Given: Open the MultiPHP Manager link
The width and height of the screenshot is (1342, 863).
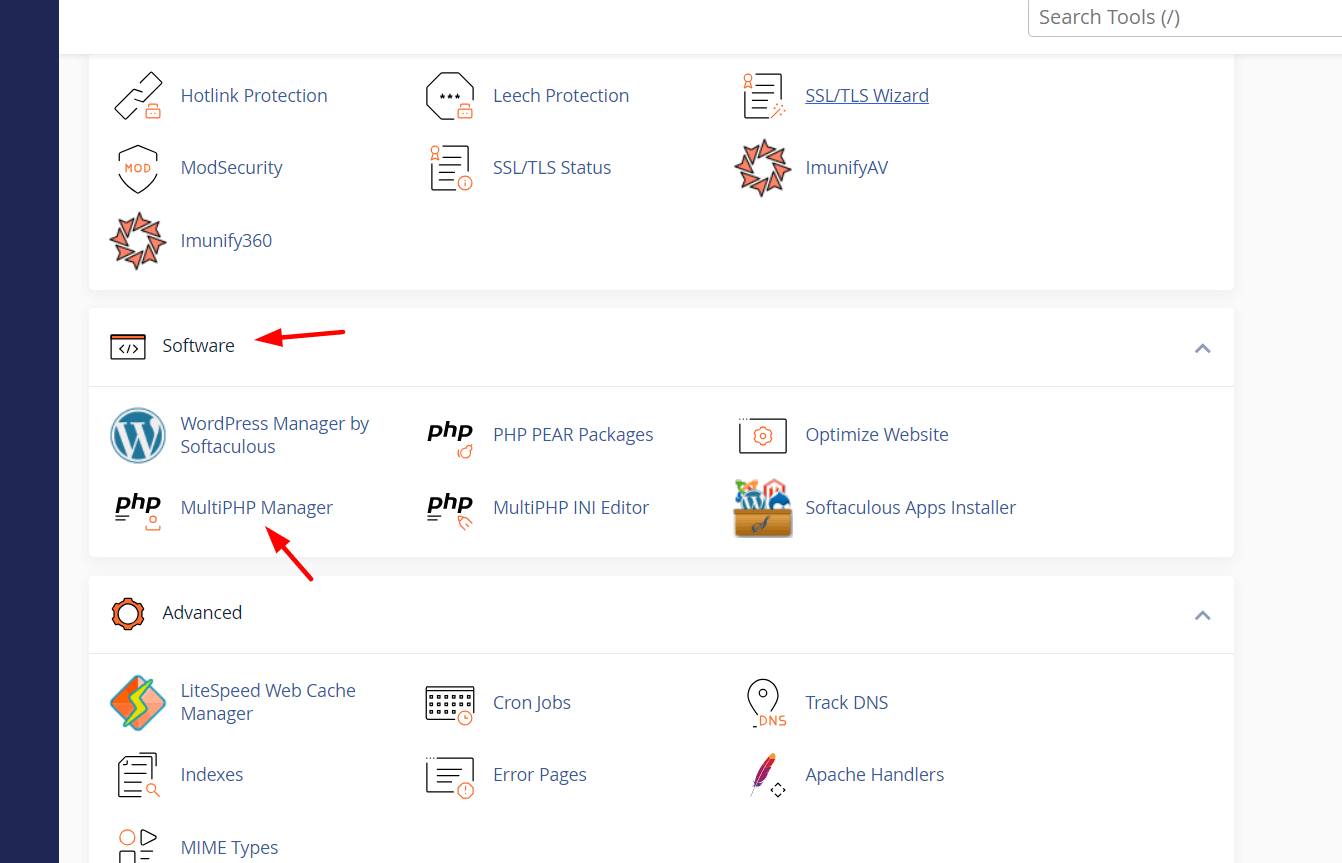Looking at the screenshot, I should pyautogui.click(x=257, y=508).
